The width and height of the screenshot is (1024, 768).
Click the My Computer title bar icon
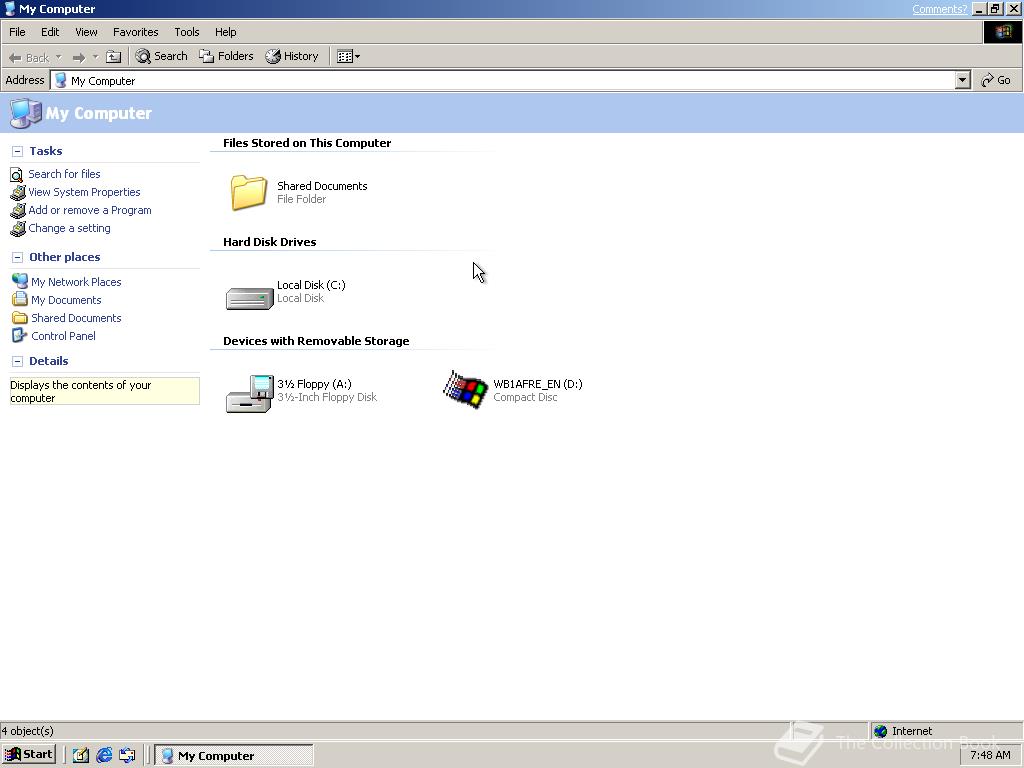click(x=10, y=8)
